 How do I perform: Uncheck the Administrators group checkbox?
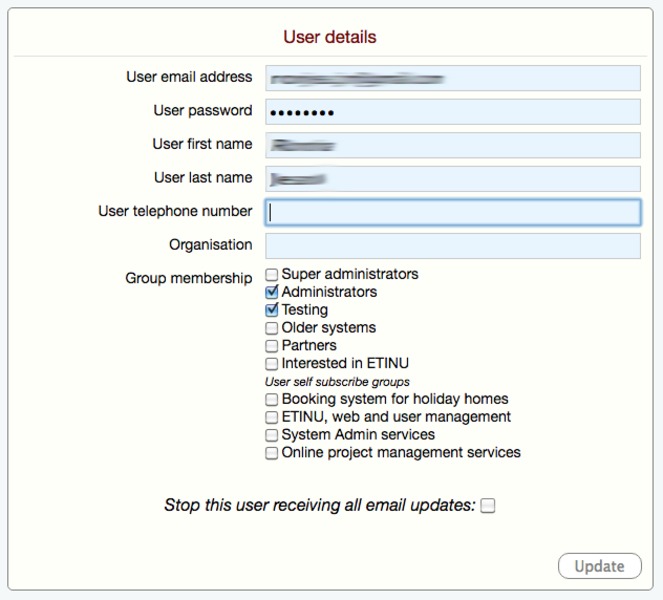pyautogui.click(x=272, y=293)
